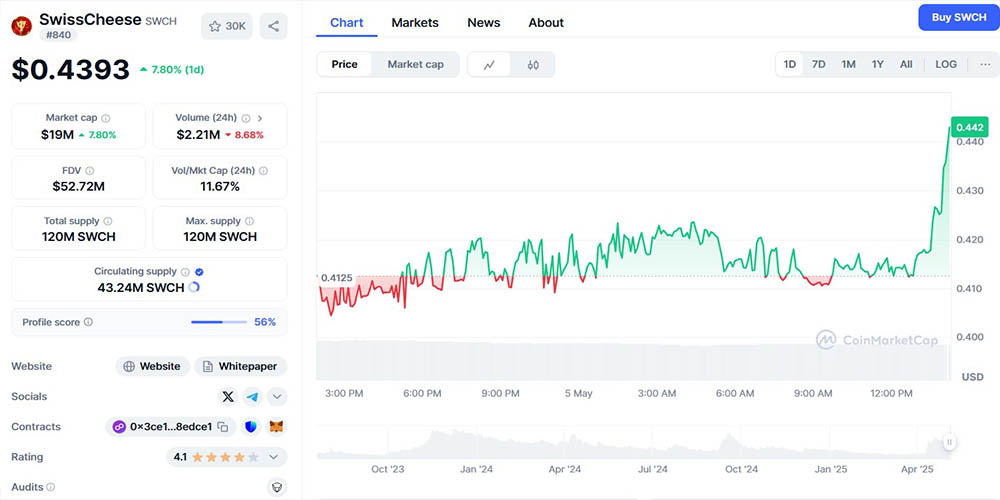1000x500 pixels.
Task: Select the All time range
Action: [906, 64]
